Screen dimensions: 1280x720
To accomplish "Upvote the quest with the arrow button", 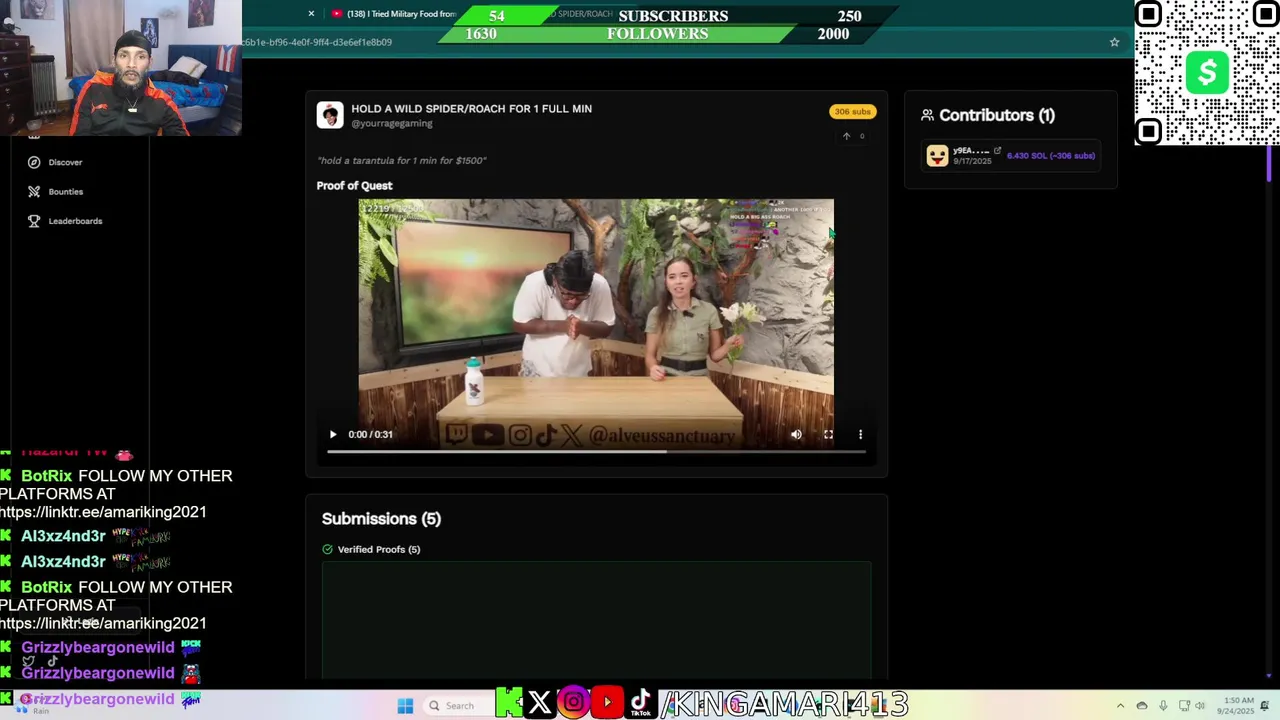I will click(x=846, y=136).
